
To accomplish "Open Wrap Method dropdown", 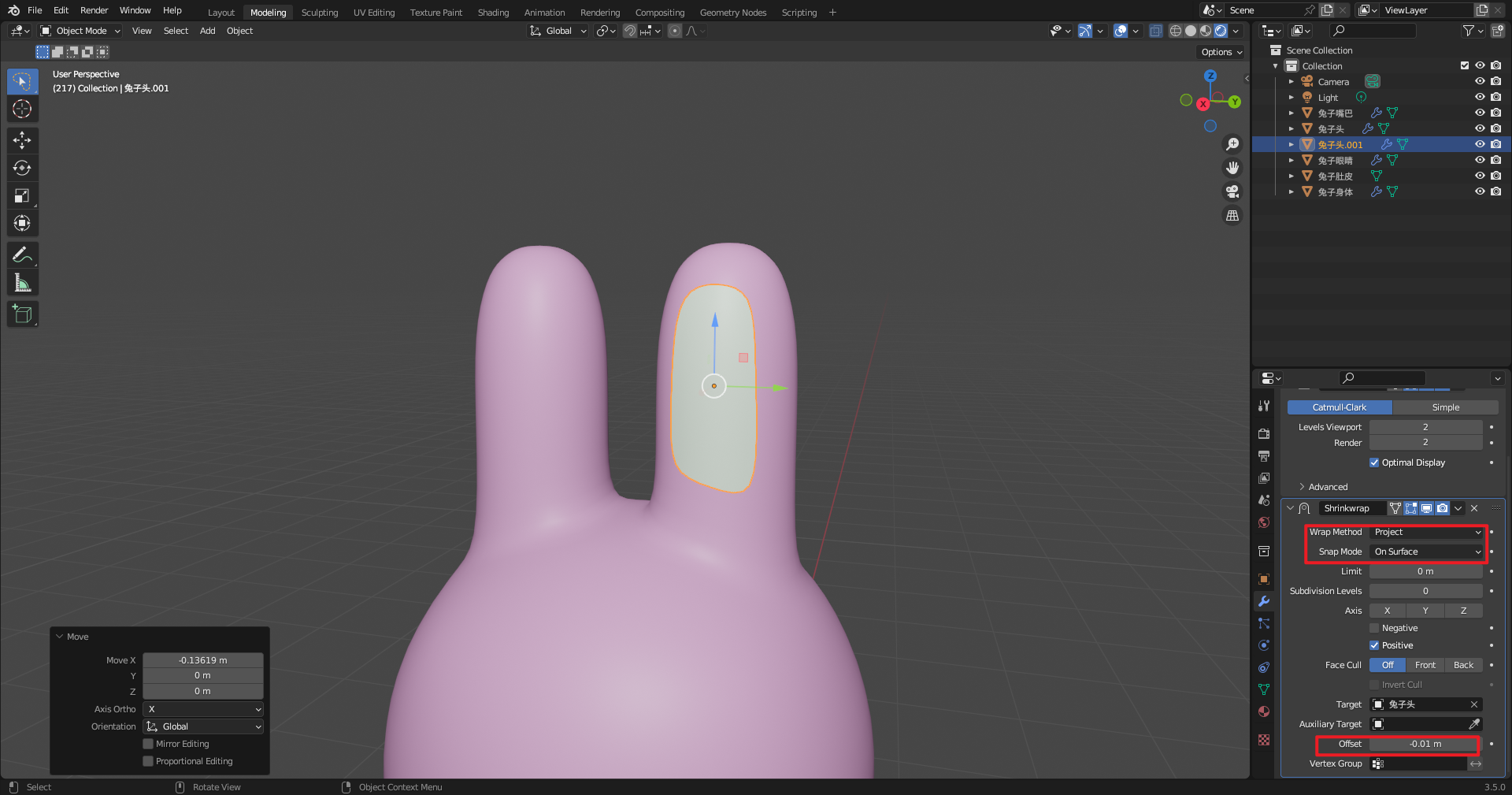I will pyautogui.click(x=1427, y=532).
